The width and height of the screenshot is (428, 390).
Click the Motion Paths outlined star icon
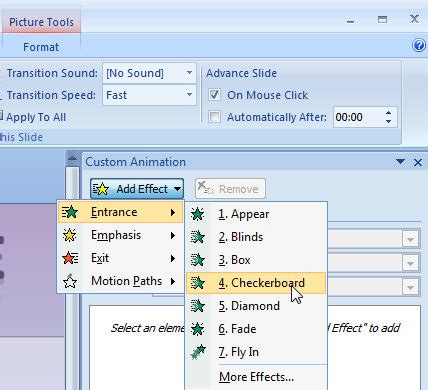(70, 281)
